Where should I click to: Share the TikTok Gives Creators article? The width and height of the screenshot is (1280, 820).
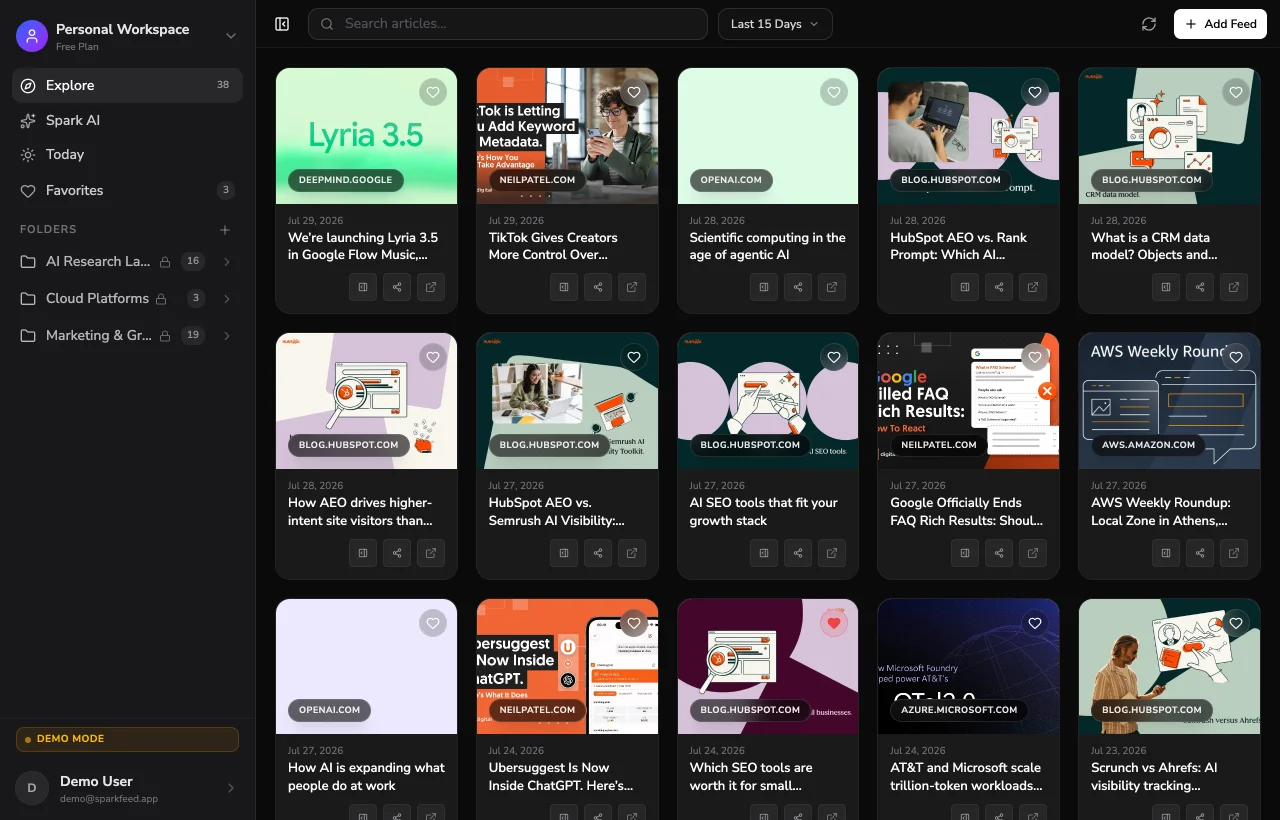coord(598,287)
